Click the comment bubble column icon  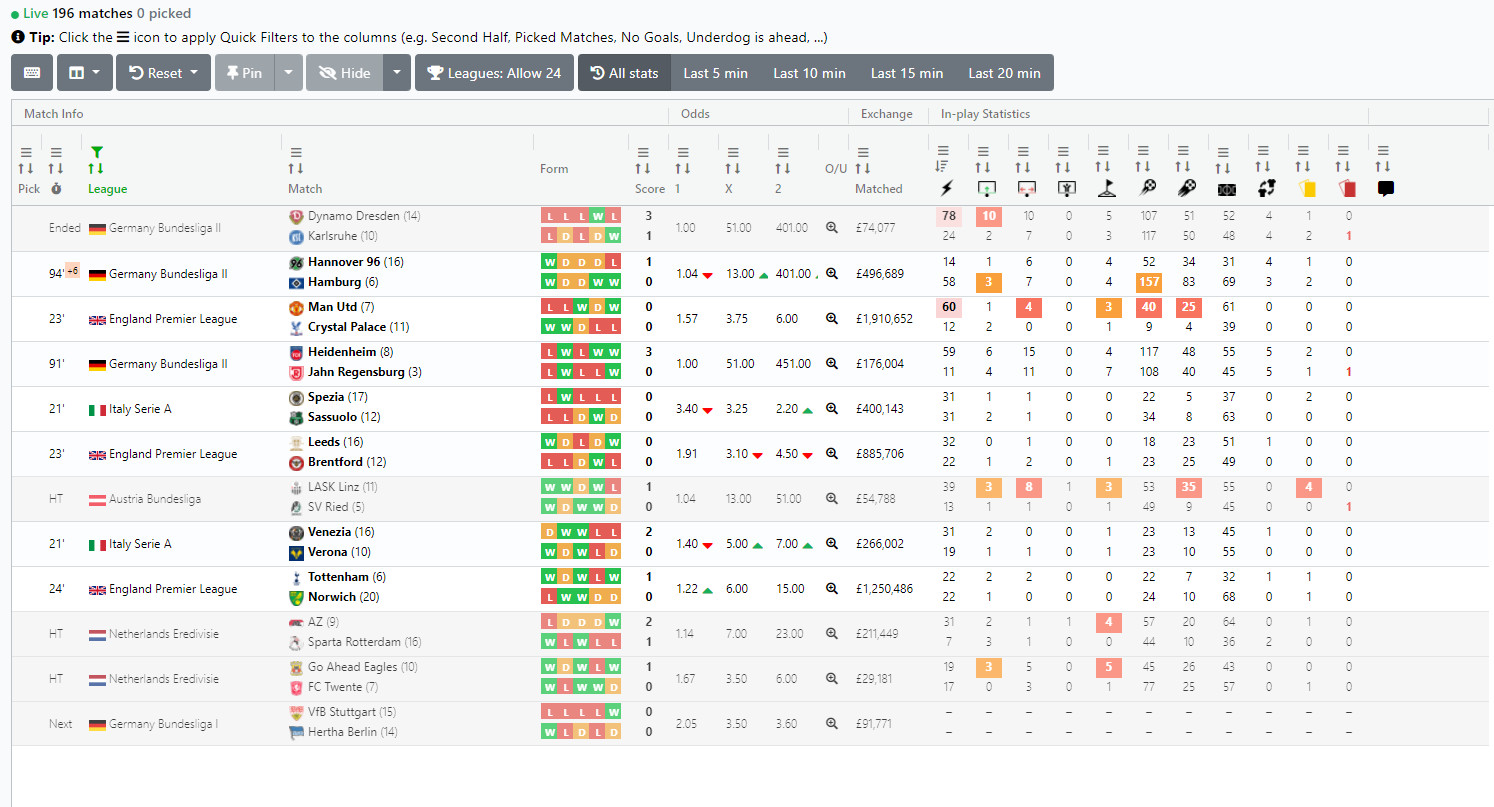pos(1385,188)
